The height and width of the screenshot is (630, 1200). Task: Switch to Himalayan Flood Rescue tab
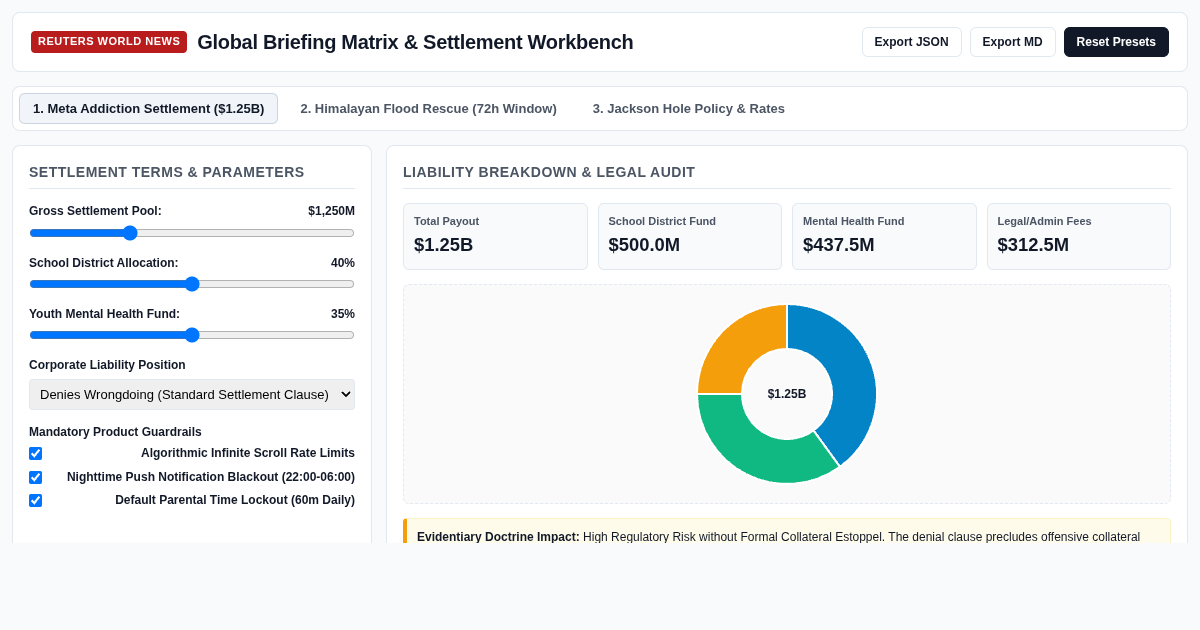tap(428, 108)
